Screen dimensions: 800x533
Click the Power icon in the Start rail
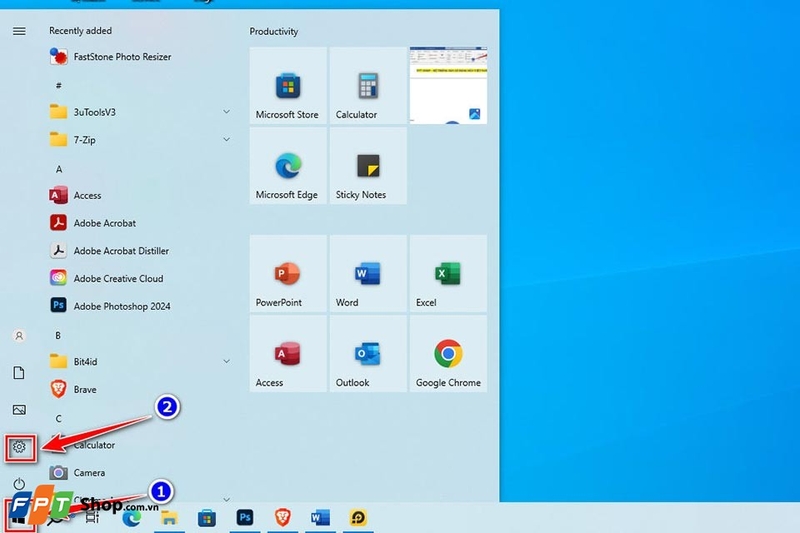tap(19, 483)
